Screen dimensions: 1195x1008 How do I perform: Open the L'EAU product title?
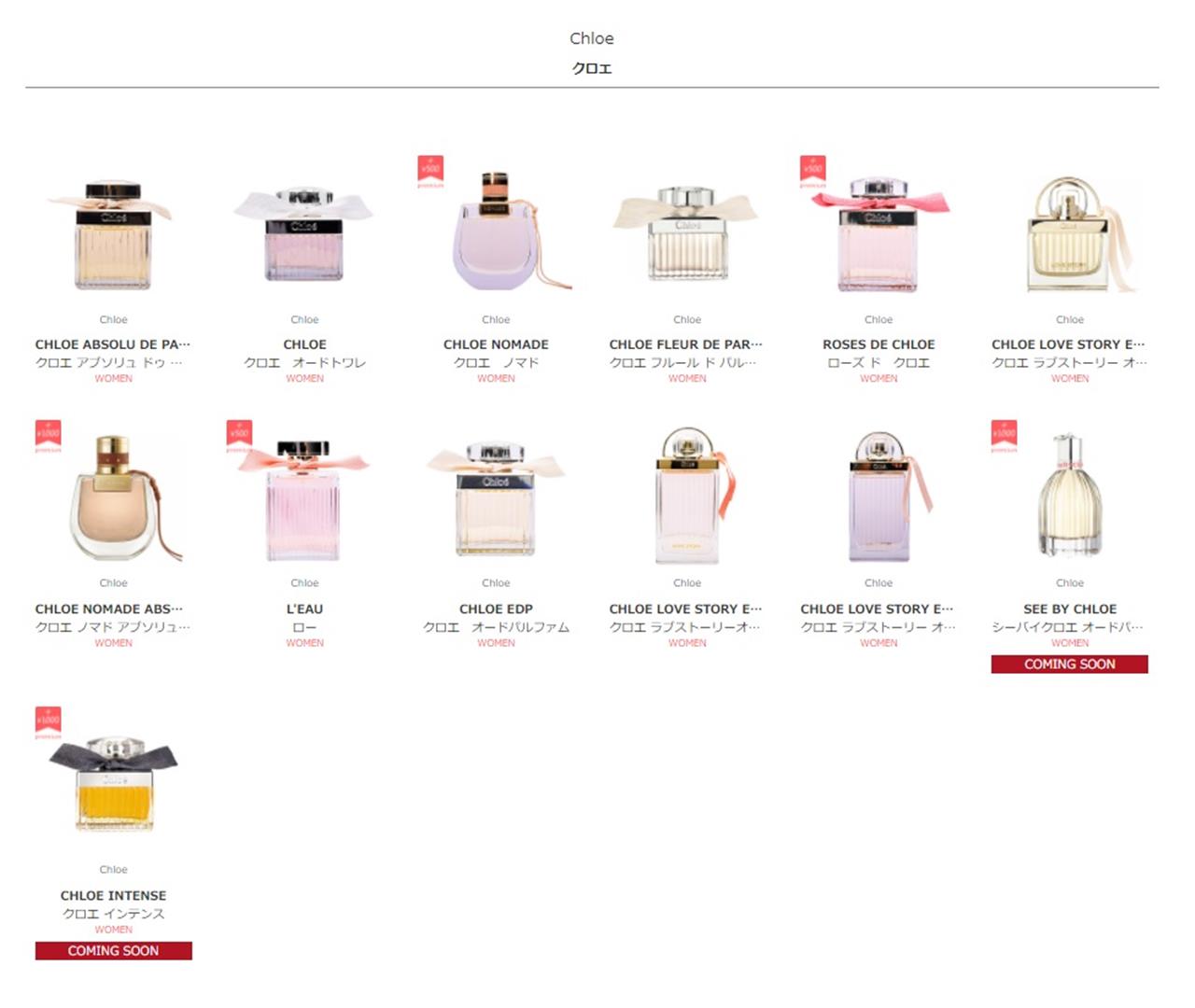(304, 609)
